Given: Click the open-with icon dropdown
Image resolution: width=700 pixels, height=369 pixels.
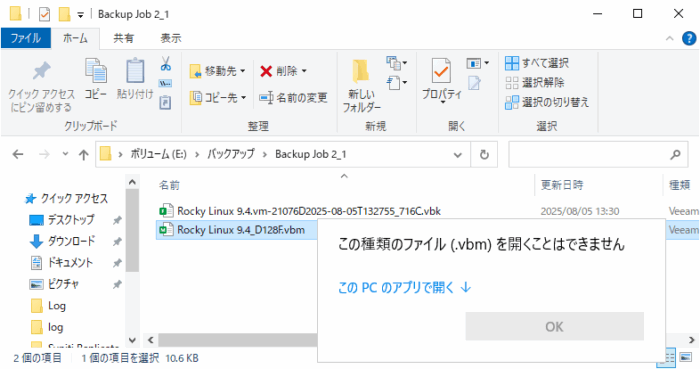Looking at the screenshot, I should coord(477,63).
